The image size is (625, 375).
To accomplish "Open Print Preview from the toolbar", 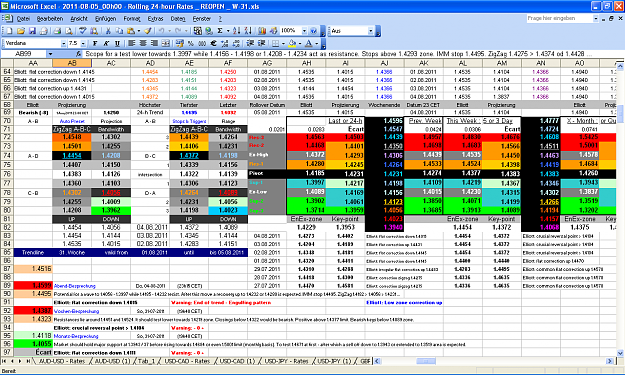I will [x=69, y=31].
